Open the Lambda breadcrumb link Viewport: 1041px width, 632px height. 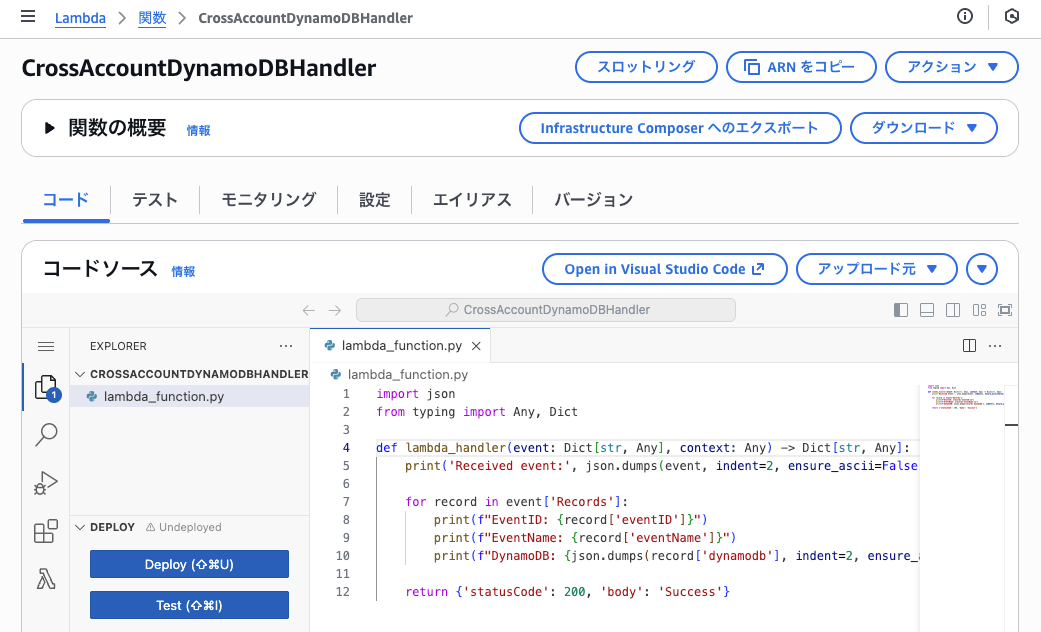pyautogui.click(x=80, y=17)
